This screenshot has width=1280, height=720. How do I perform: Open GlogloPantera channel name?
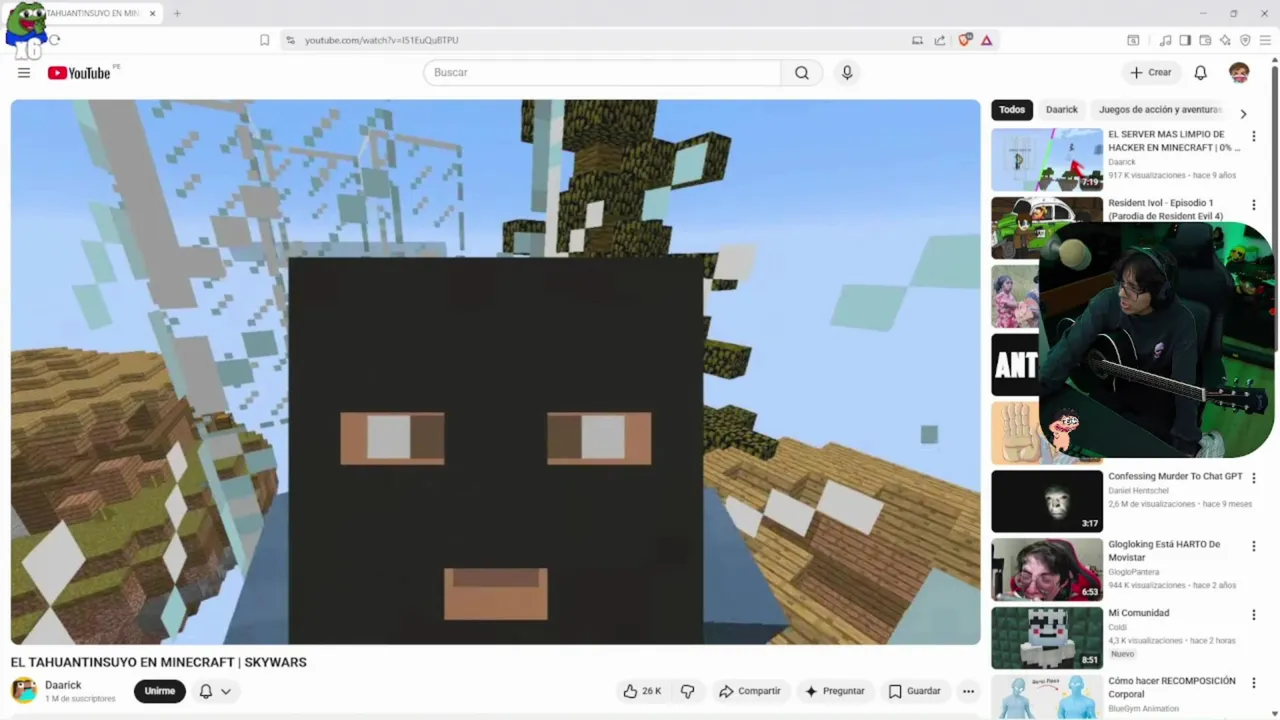pos(1136,572)
